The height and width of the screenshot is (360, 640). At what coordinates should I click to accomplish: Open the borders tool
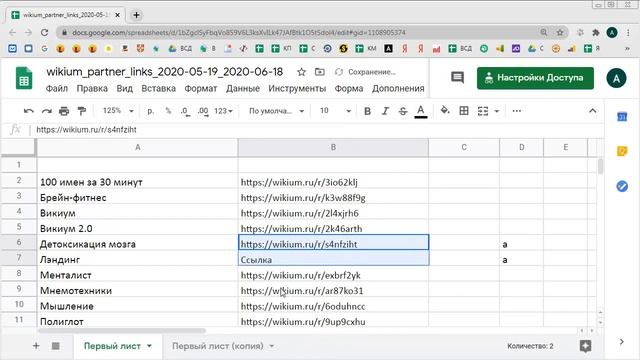464,111
